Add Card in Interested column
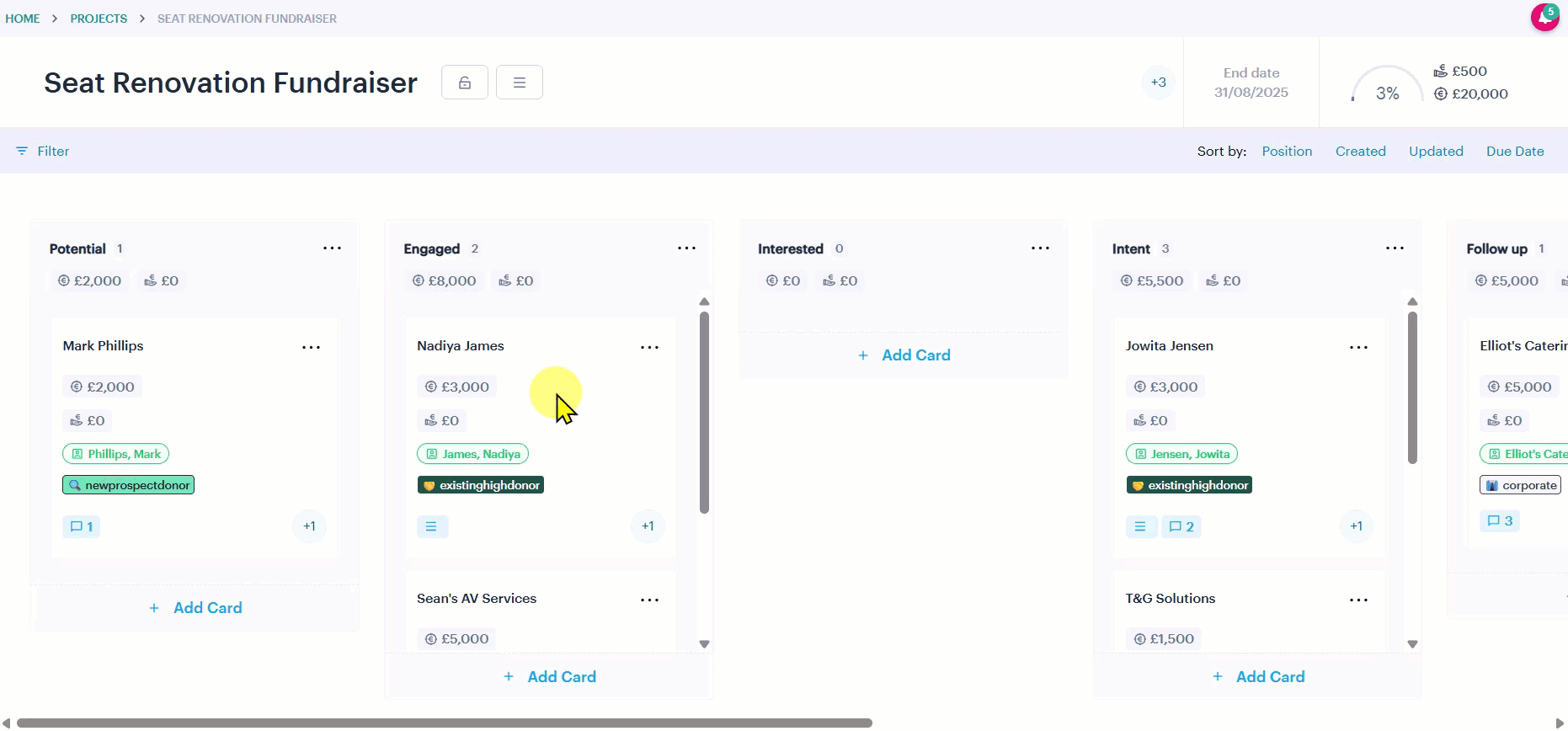 coord(904,355)
